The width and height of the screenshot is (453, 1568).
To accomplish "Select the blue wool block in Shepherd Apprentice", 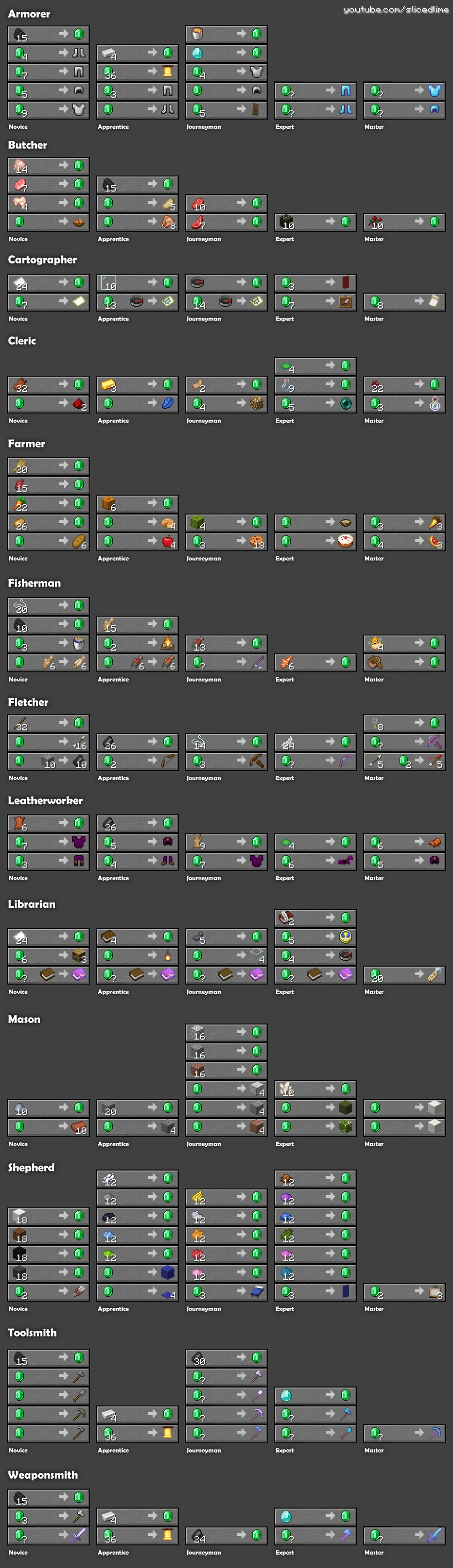I will pos(168,1272).
